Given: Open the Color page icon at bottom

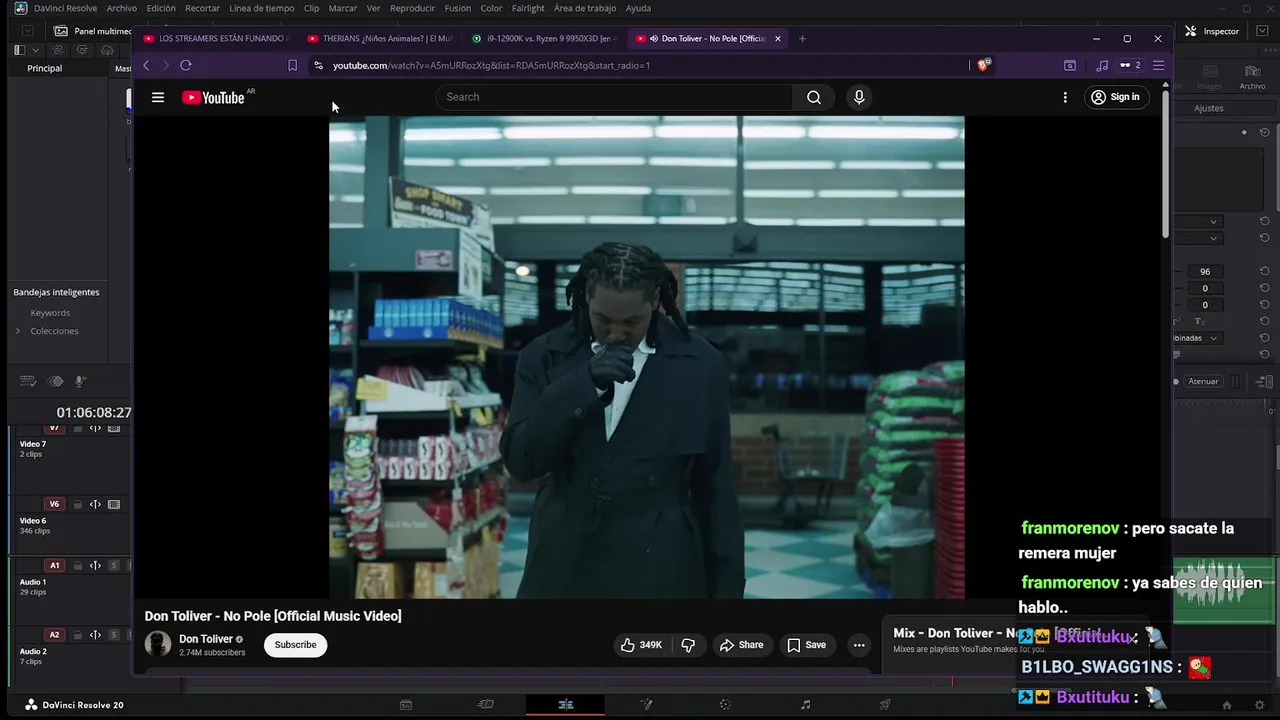Looking at the screenshot, I should tap(725, 705).
